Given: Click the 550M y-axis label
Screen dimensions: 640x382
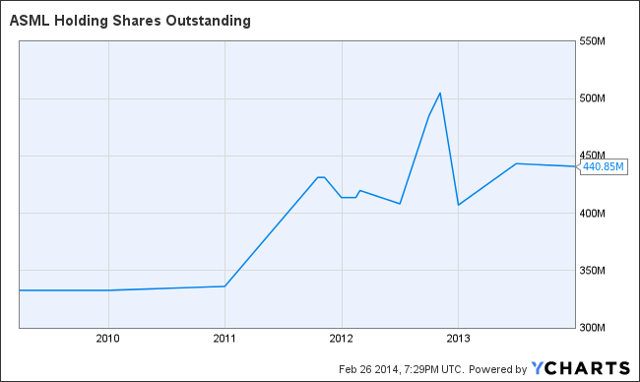Looking at the screenshot, I should [x=592, y=41].
